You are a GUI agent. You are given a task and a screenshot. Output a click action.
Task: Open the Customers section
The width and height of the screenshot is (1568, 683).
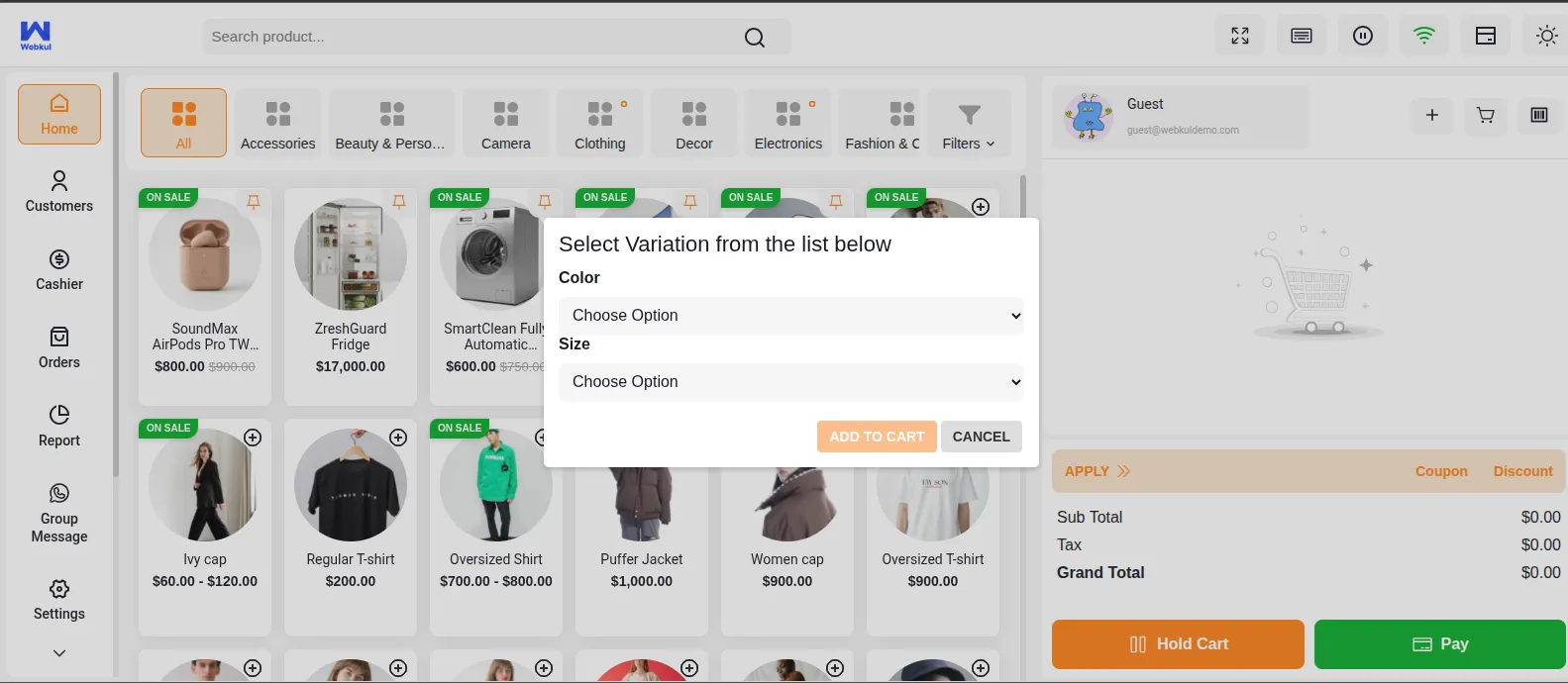click(x=59, y=192)
